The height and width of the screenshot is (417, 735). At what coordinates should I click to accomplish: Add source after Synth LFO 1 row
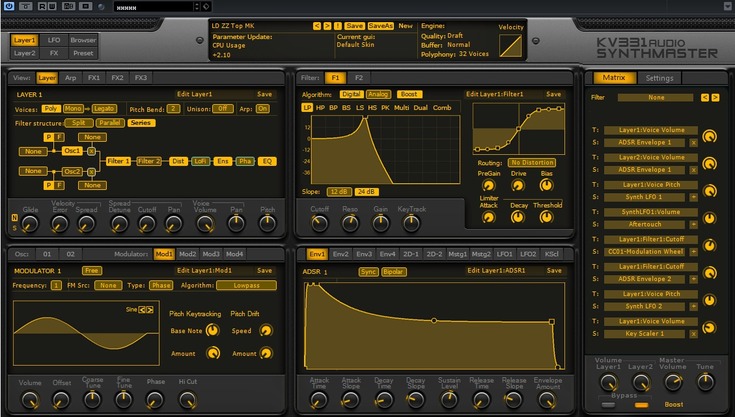point(694,197)
